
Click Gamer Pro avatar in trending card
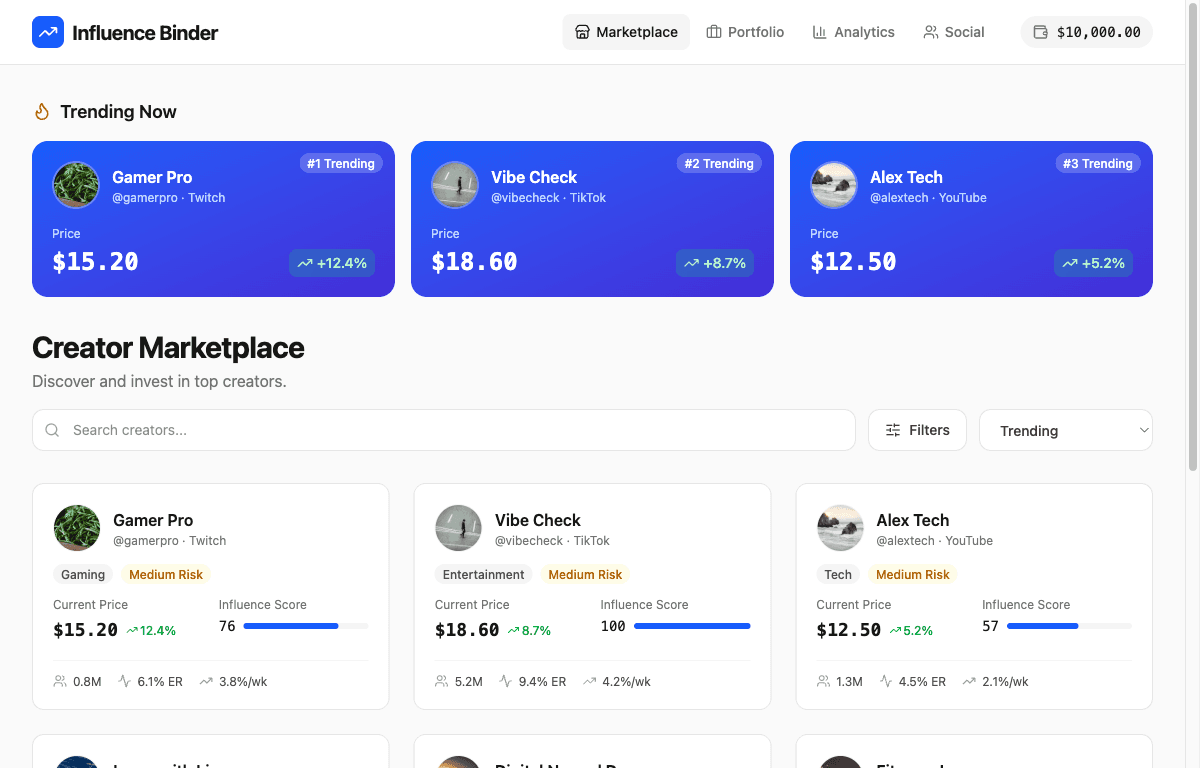[76, 185]
